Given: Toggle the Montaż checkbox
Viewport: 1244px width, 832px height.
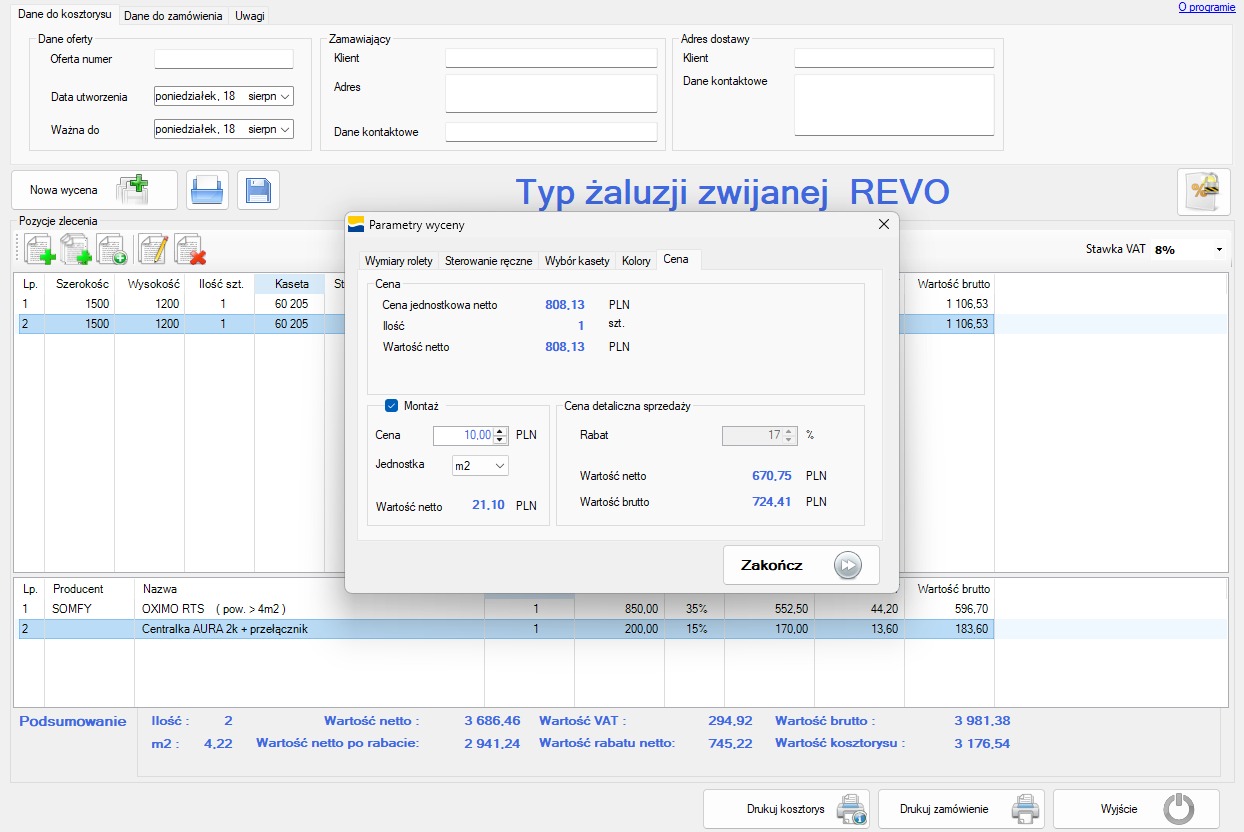Looking at the screenshot, I should tap(391, 406).
